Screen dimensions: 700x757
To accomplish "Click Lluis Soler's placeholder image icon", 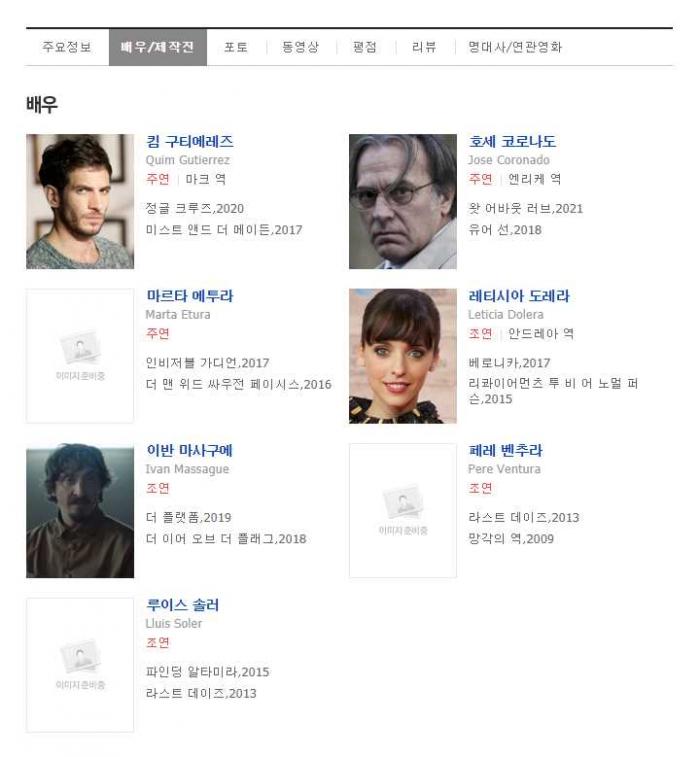I will click(x=80, y=657).
